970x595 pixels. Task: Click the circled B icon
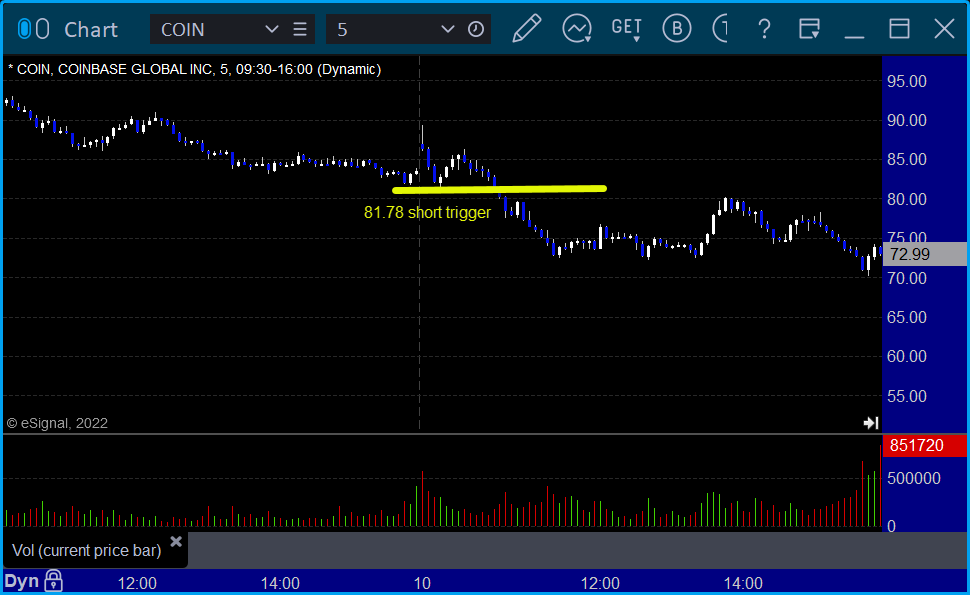pos(677,28)
